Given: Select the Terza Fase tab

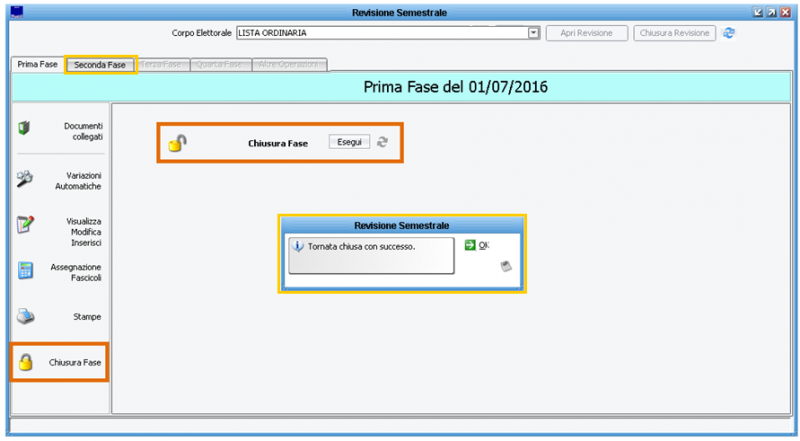Looking at the screenshot, I should pyautogui.click(x=161, y=64).
